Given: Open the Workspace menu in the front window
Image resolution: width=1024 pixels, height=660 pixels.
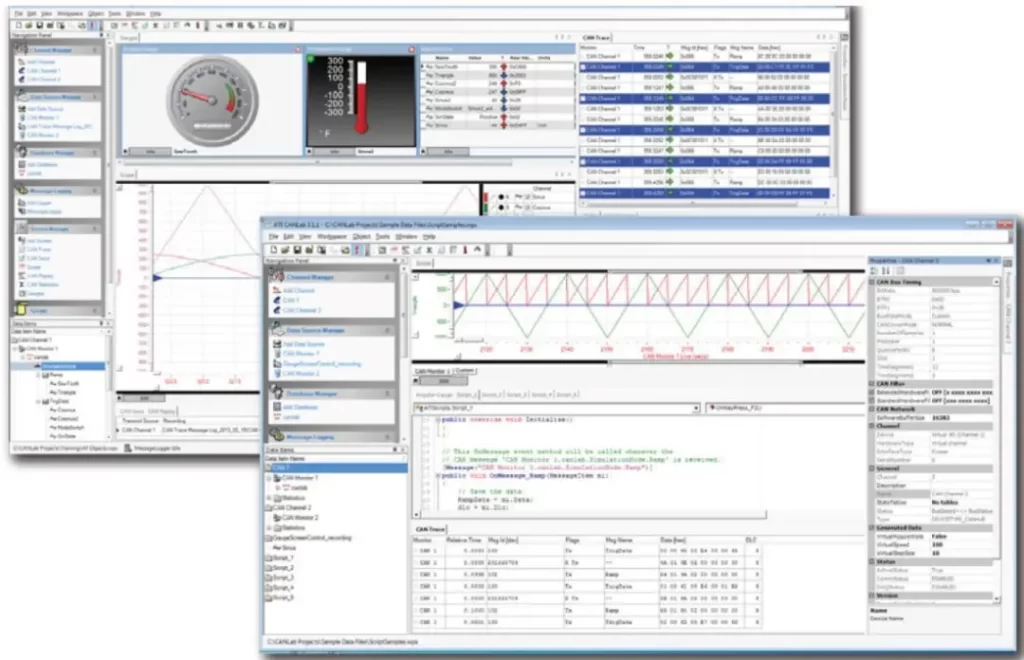Looking at the screenshot, I should pos(333,236).
